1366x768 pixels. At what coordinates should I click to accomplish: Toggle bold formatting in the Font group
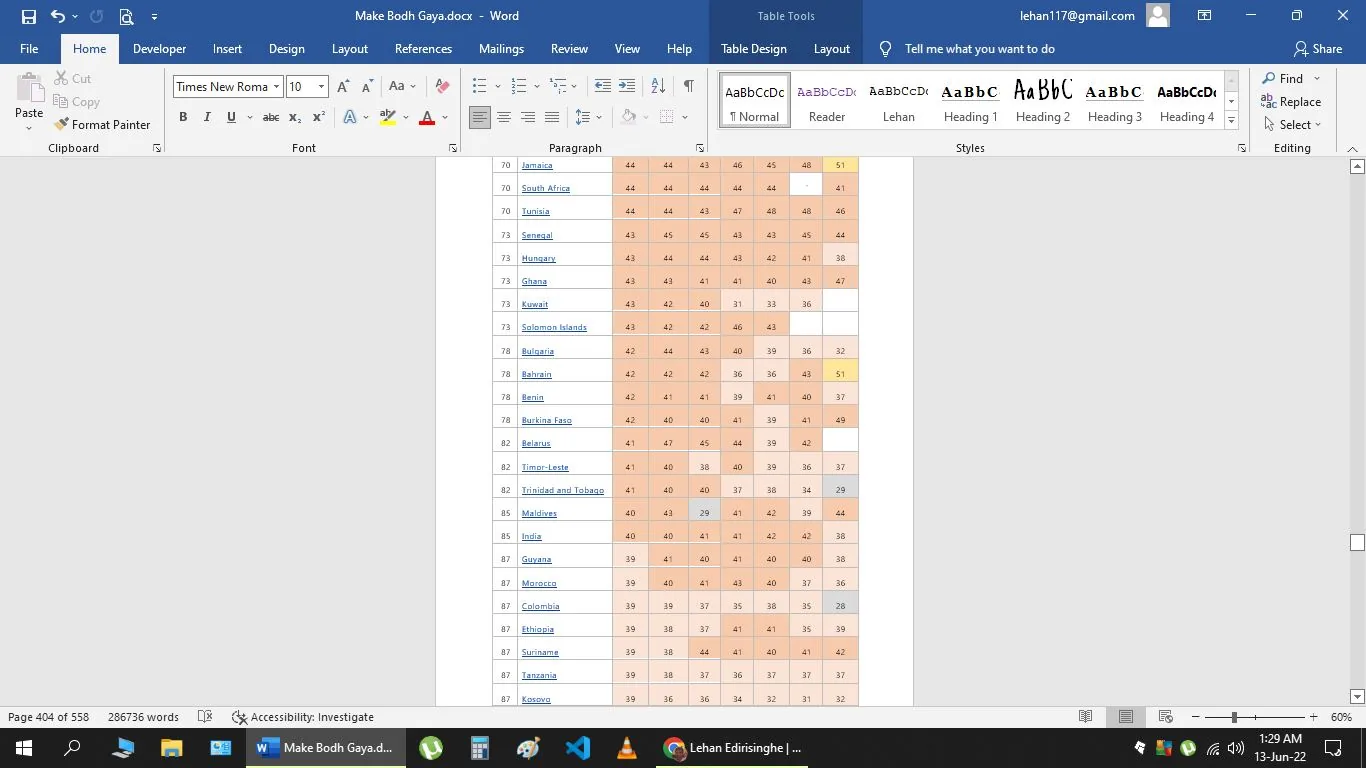click(183, 117)
